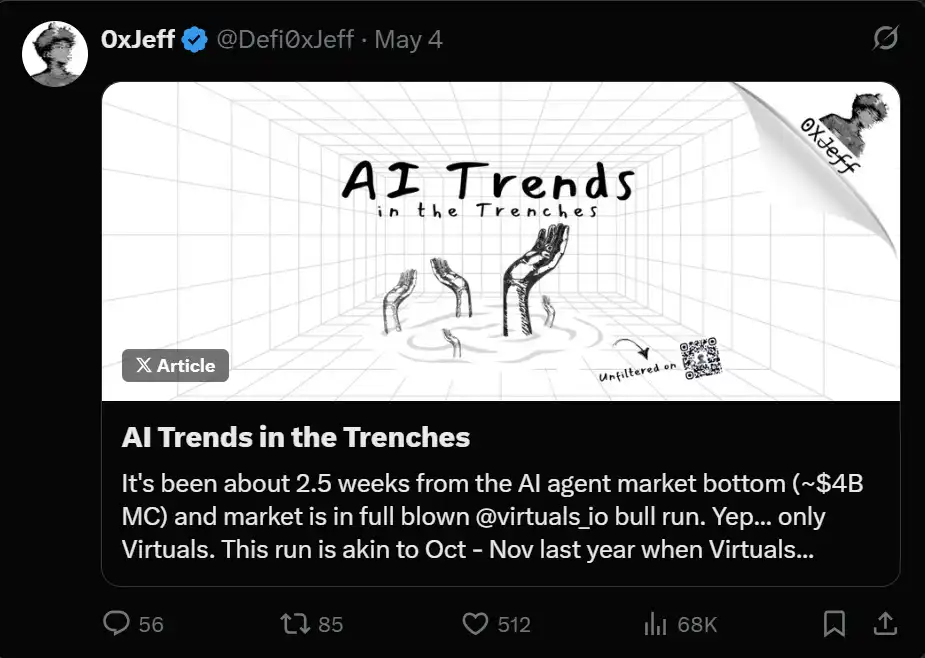Like the post with the heart icon
This screenshot has width=925, height=658.
475,624
